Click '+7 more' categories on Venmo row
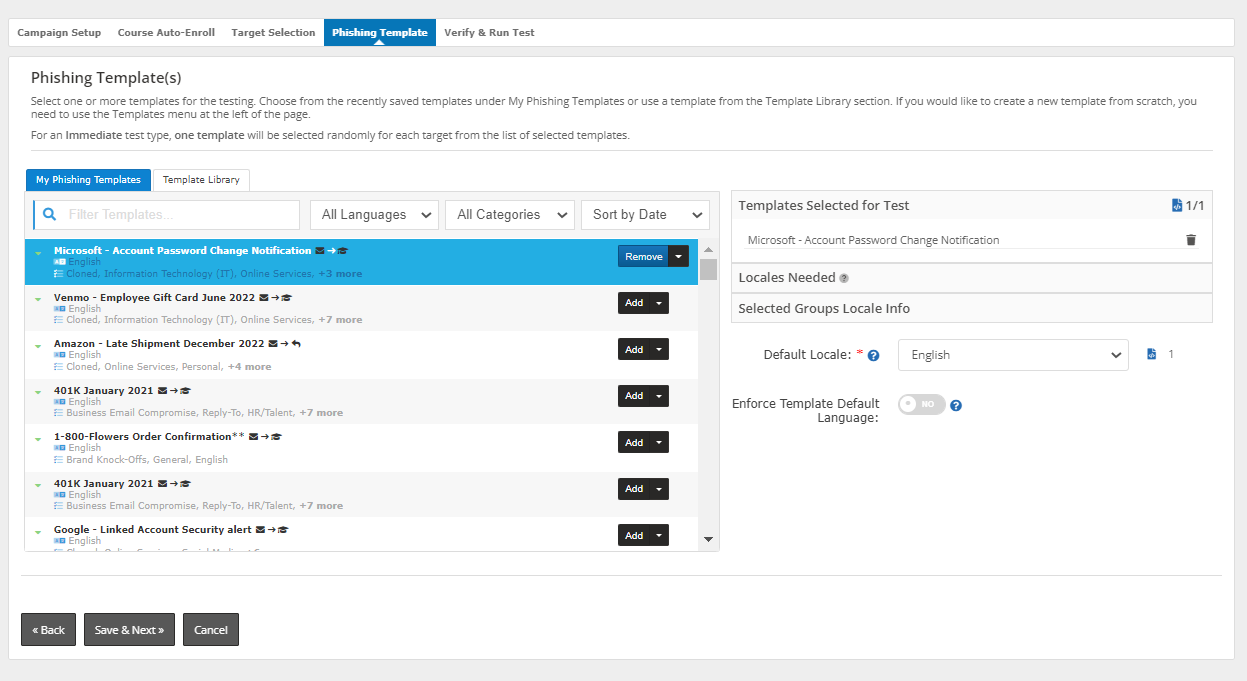1247x681 pixels. [340, 320]
